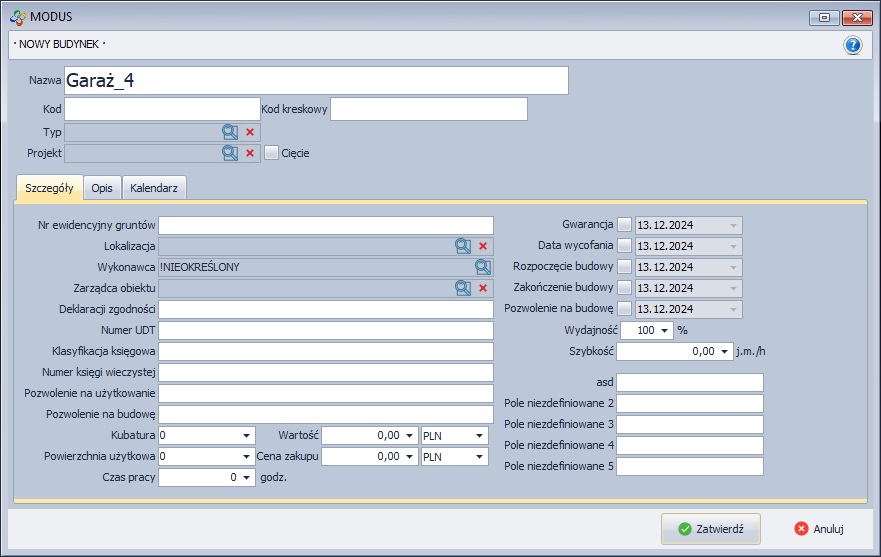Image resolution: width=881 pixels, height=557 pixels.
Task: Click the Anuluj button
Action: 820,529
